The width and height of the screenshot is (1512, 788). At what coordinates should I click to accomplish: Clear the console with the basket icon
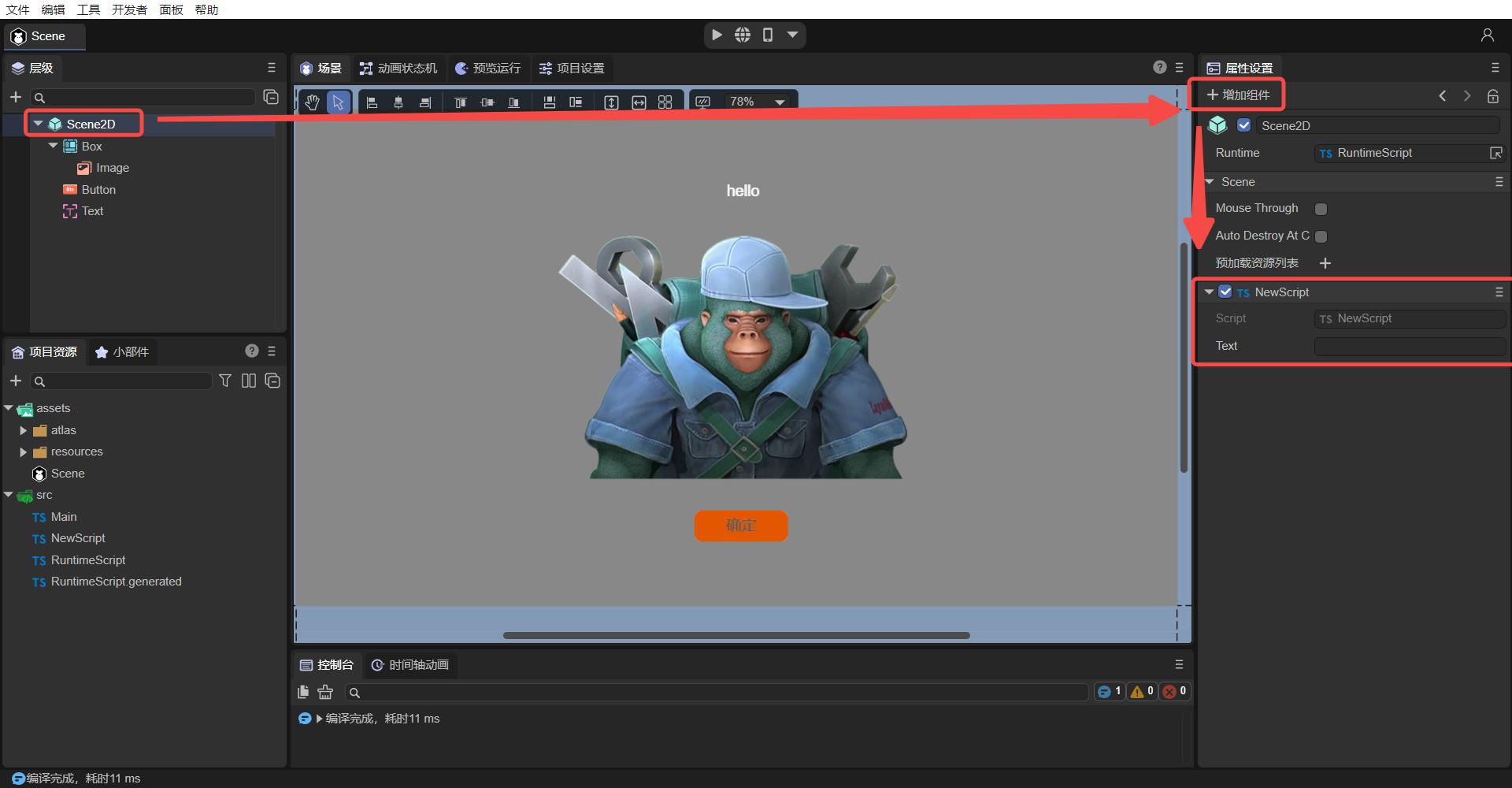[325, 692]
